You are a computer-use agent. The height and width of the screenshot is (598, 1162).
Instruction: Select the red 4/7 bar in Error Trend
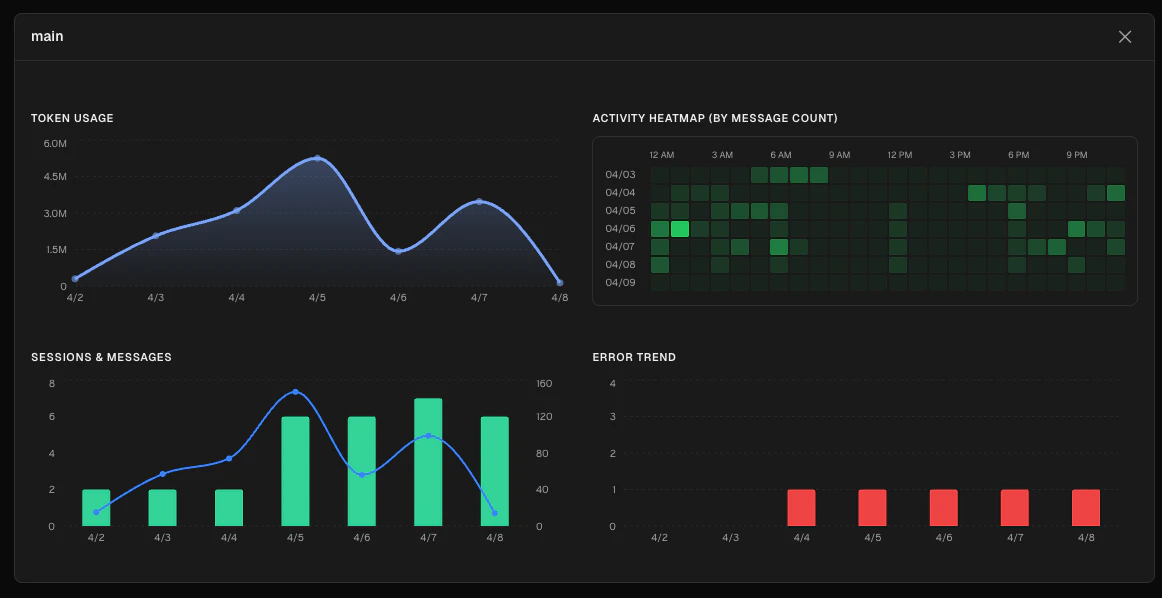tap(1015, 508)
